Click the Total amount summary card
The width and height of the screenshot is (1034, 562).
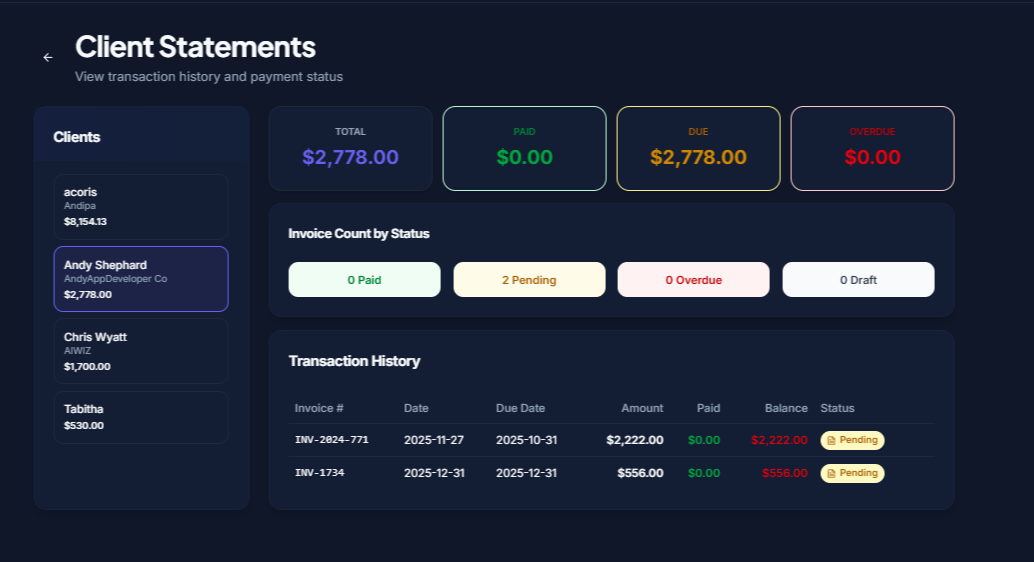[x=350, y=148]
